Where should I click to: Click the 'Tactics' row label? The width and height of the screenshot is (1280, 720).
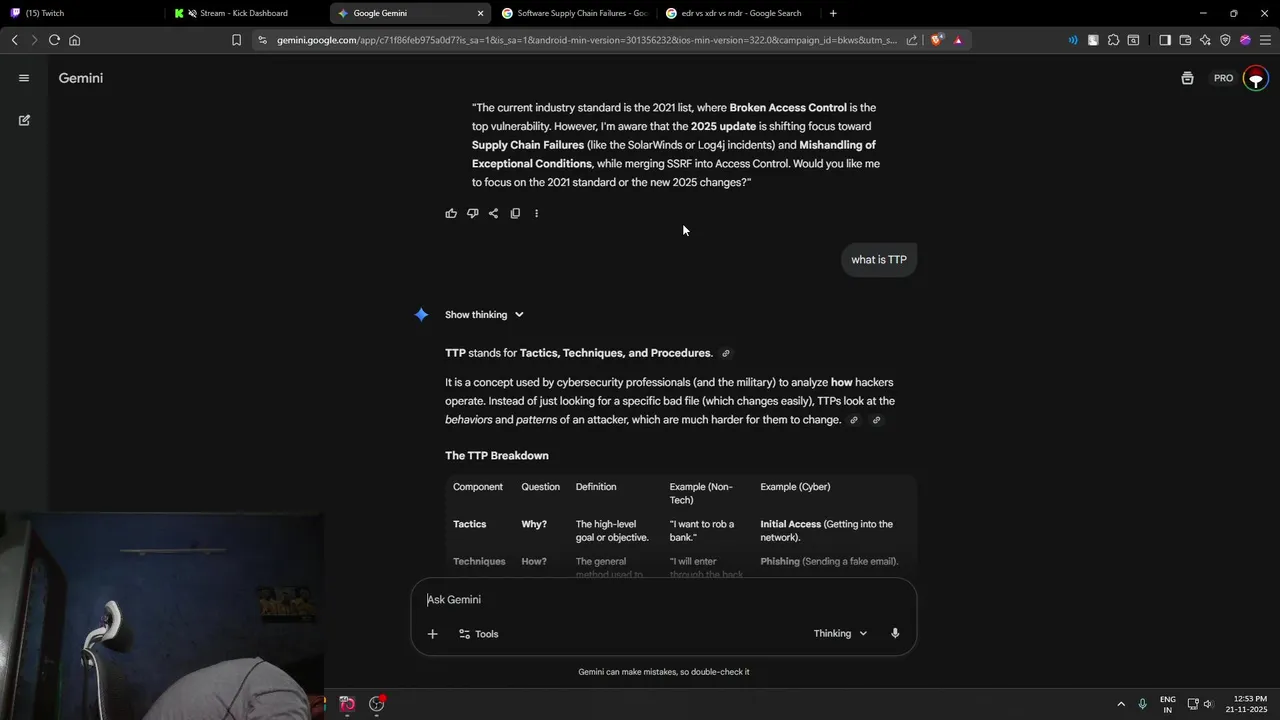coord(469,524)
